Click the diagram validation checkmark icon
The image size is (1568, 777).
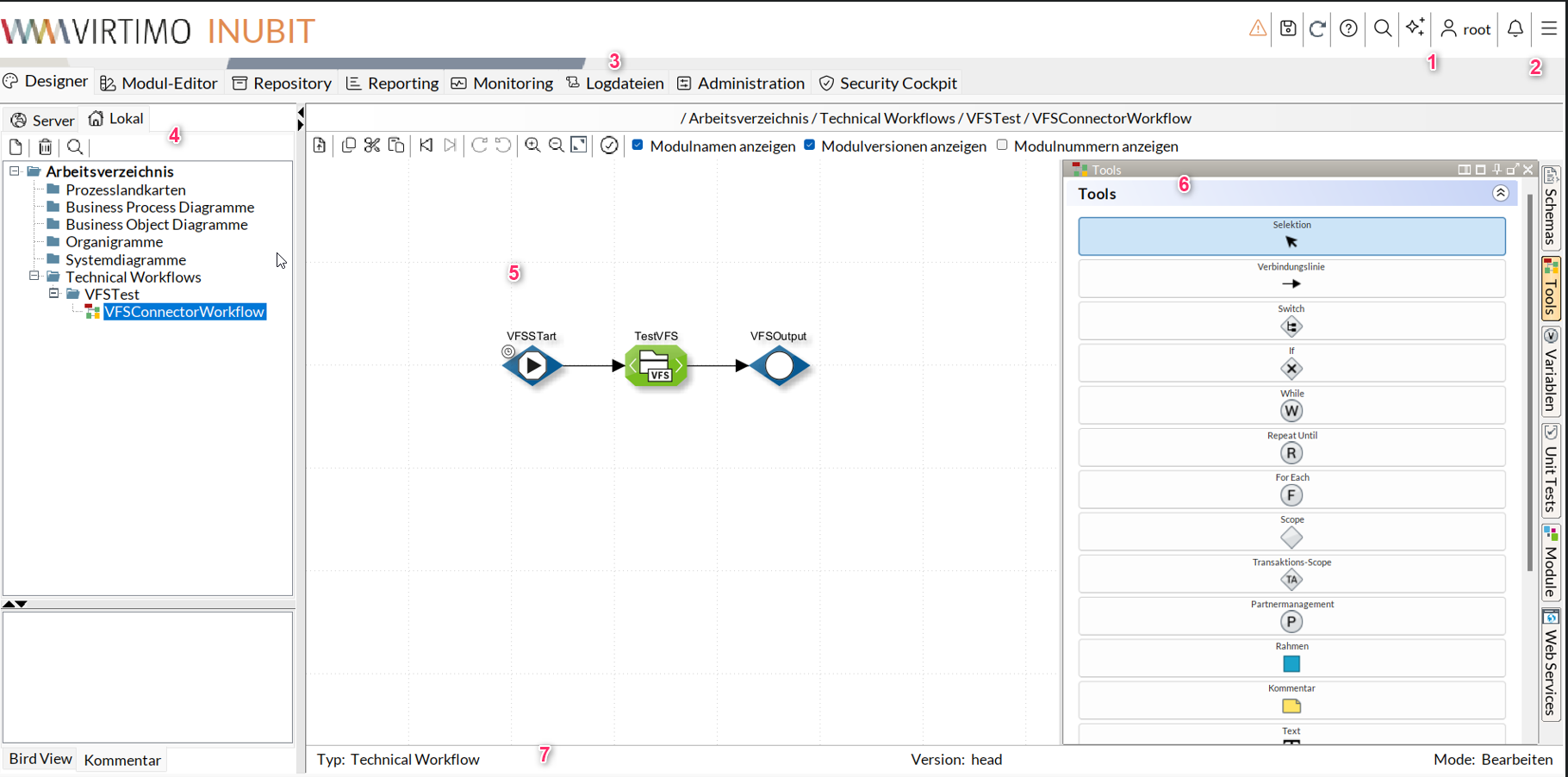point(609,145)
